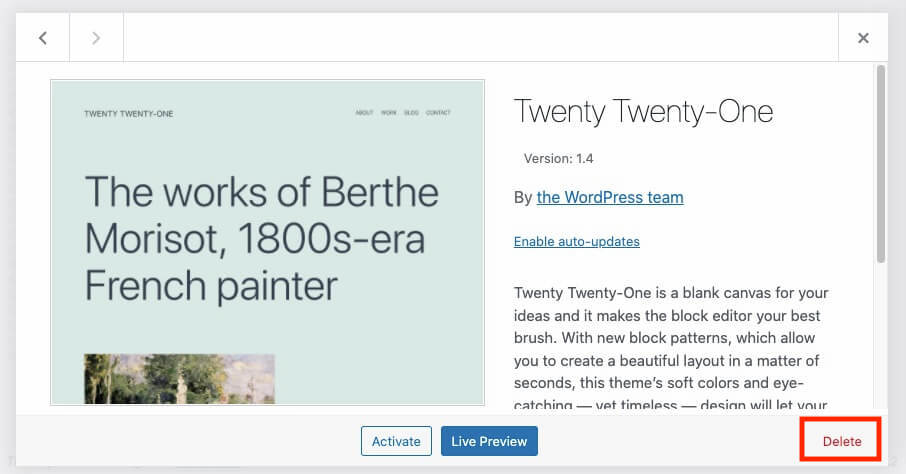Click Blog in the screenshot navigation

411,113
